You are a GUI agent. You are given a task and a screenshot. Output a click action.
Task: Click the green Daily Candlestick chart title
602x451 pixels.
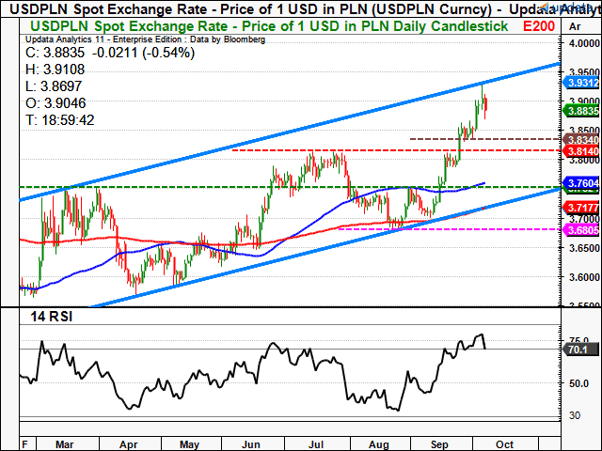pos(269,26)
